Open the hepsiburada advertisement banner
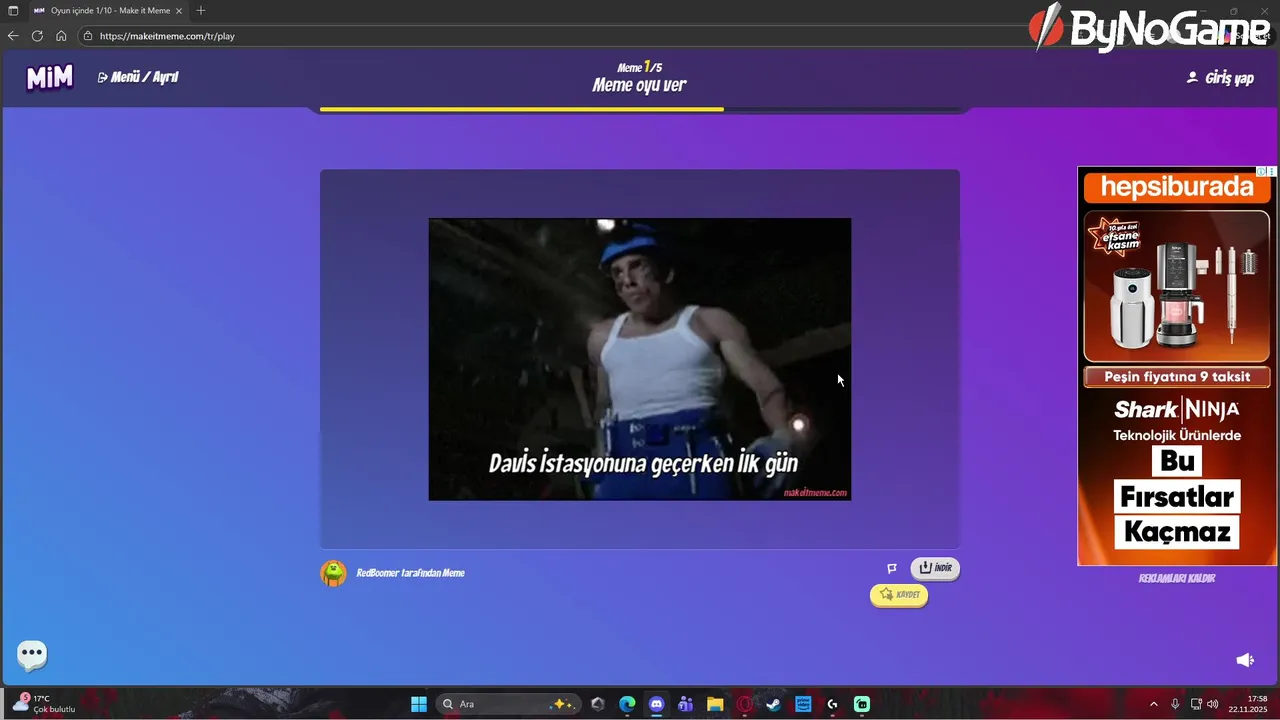 click(1177, 365)
